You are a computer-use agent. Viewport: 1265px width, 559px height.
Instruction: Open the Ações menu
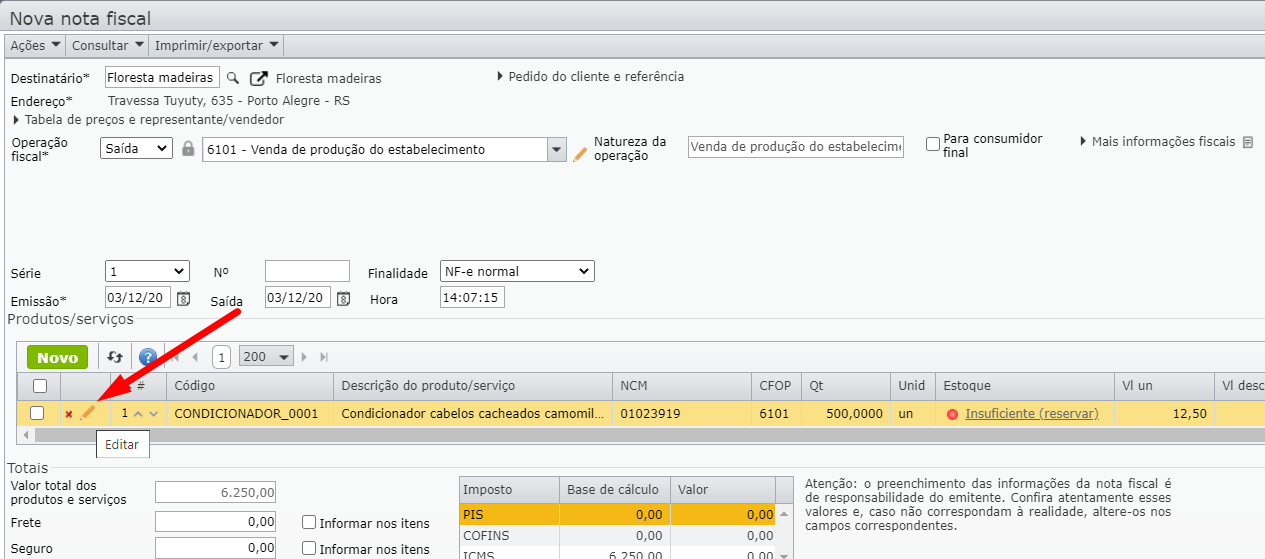point(35,45)
